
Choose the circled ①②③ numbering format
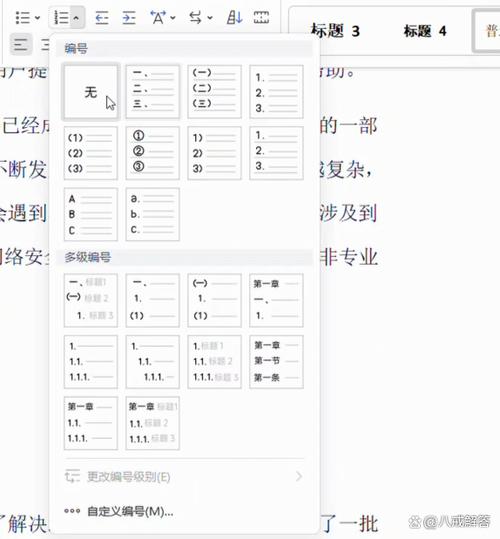tap(153, 153)
